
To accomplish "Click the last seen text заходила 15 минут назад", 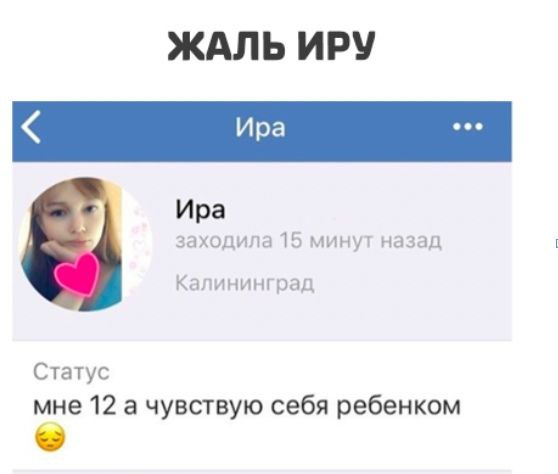I will click(x=309, y=241).
